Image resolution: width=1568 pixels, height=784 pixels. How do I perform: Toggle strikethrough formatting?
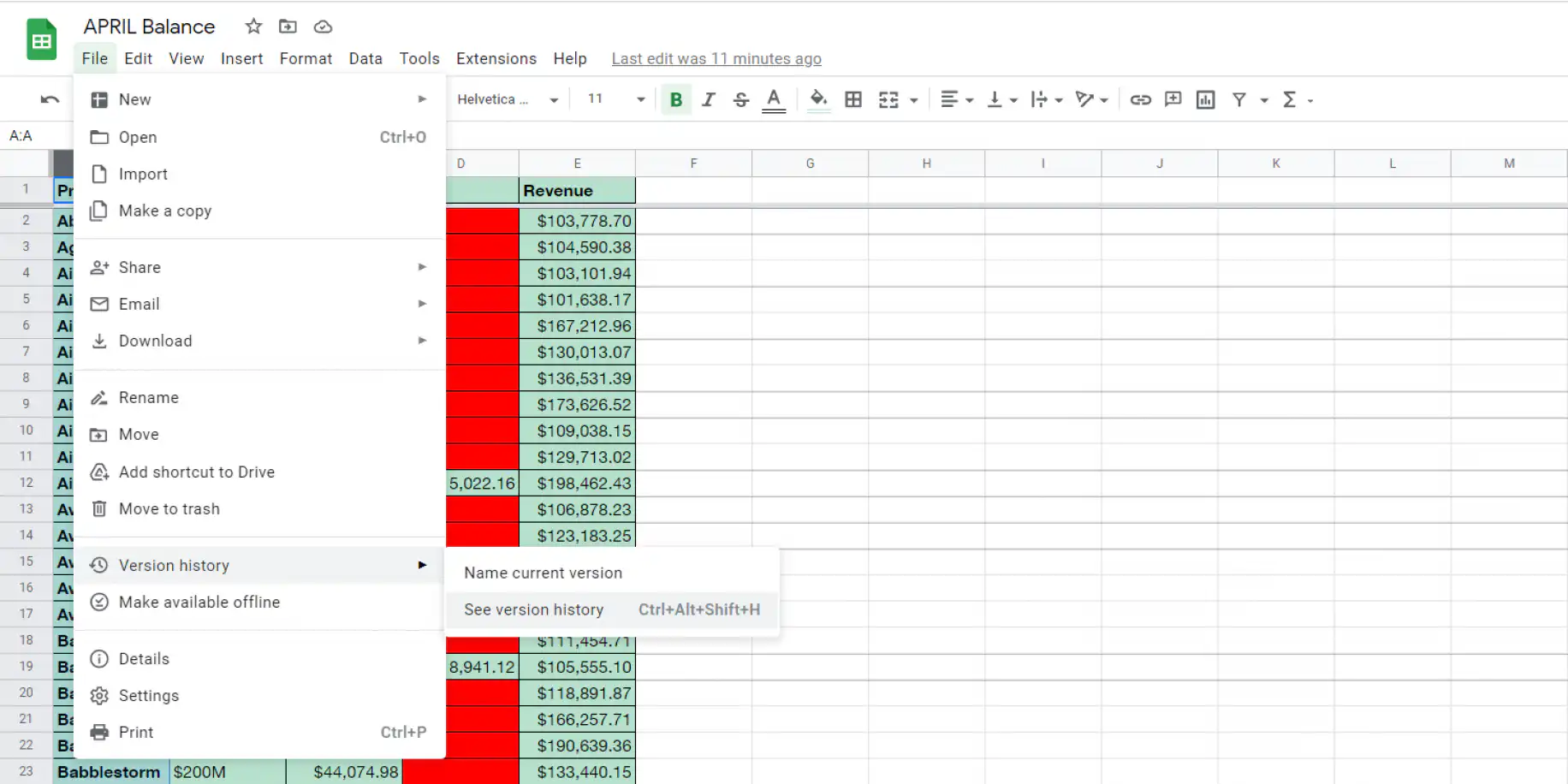click(741, 99)
